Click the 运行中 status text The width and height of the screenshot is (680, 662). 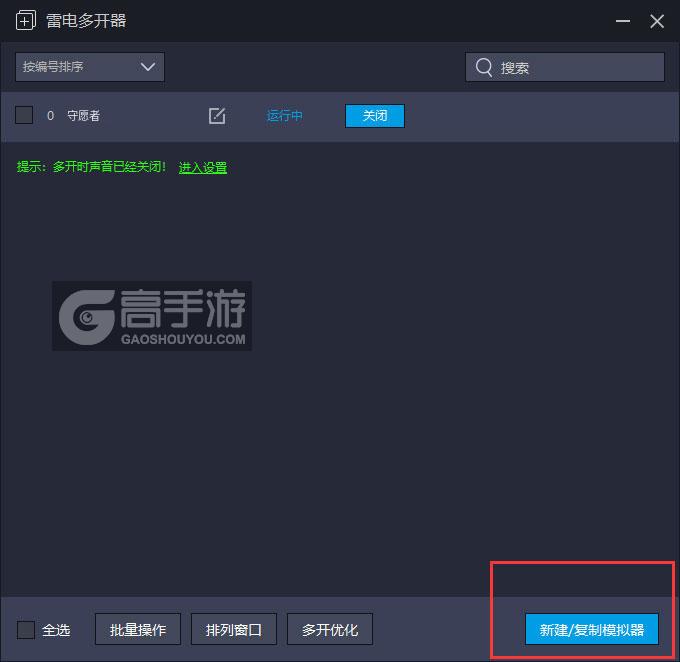(x=284, y=116)
